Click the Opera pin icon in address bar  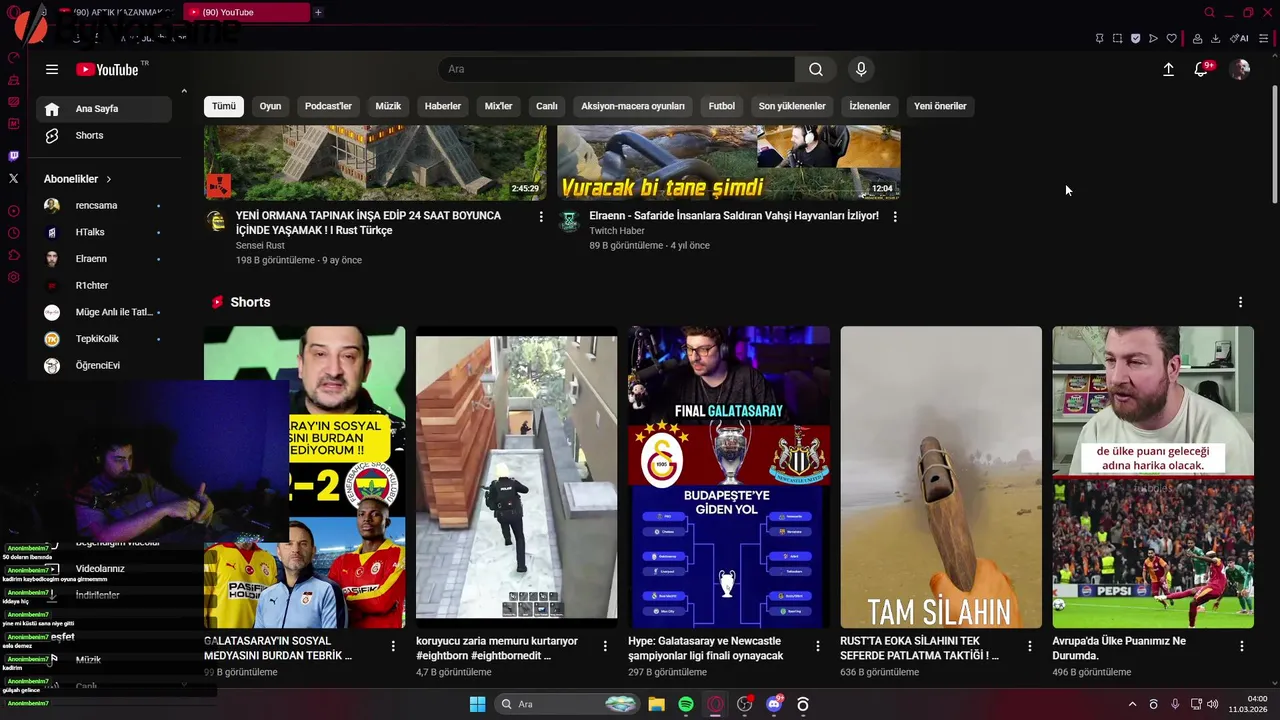[1099, 39]
